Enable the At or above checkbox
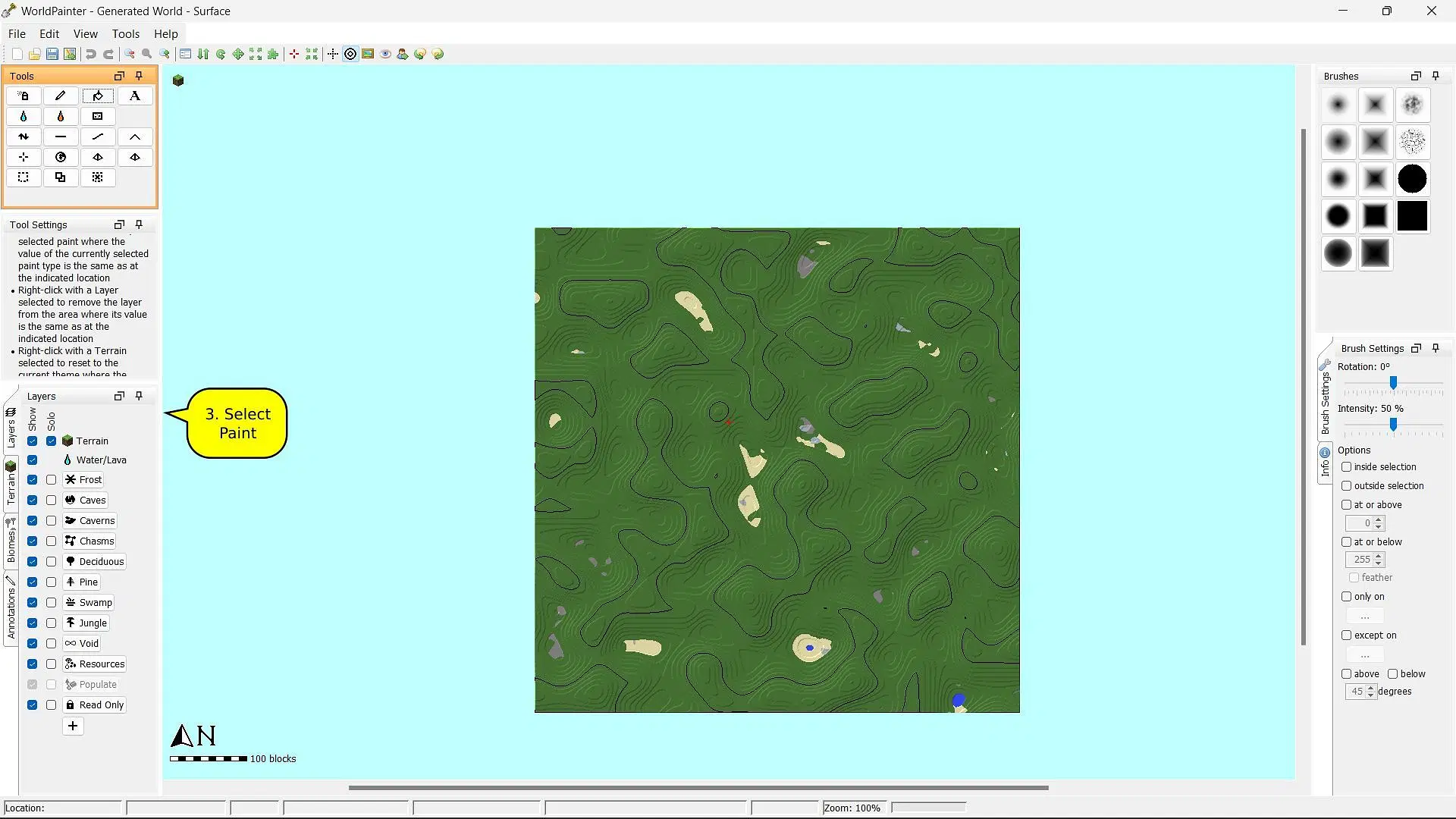The height and width of the screenshot is (819, 1456). (x=1347, y=504)
